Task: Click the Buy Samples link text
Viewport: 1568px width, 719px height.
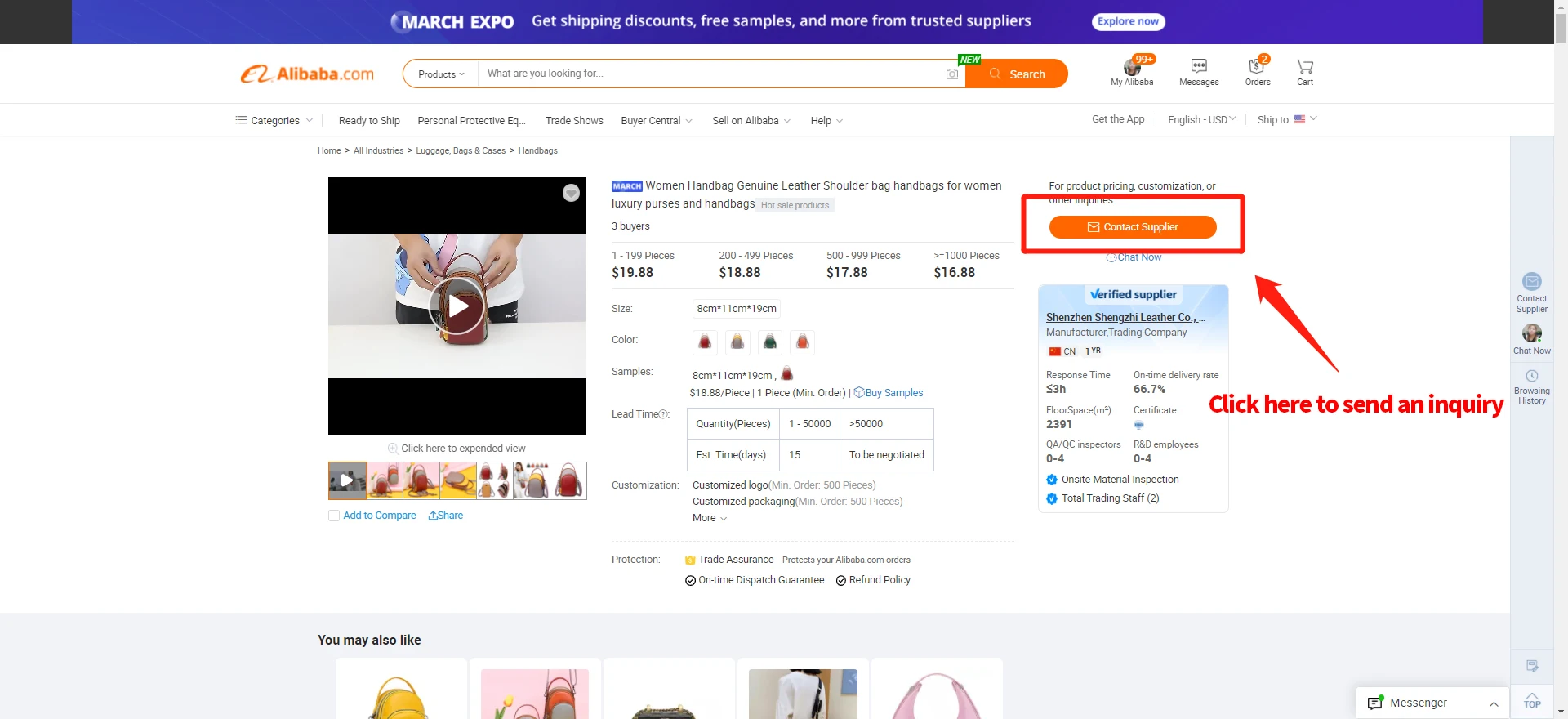Action: coord(894,393)
